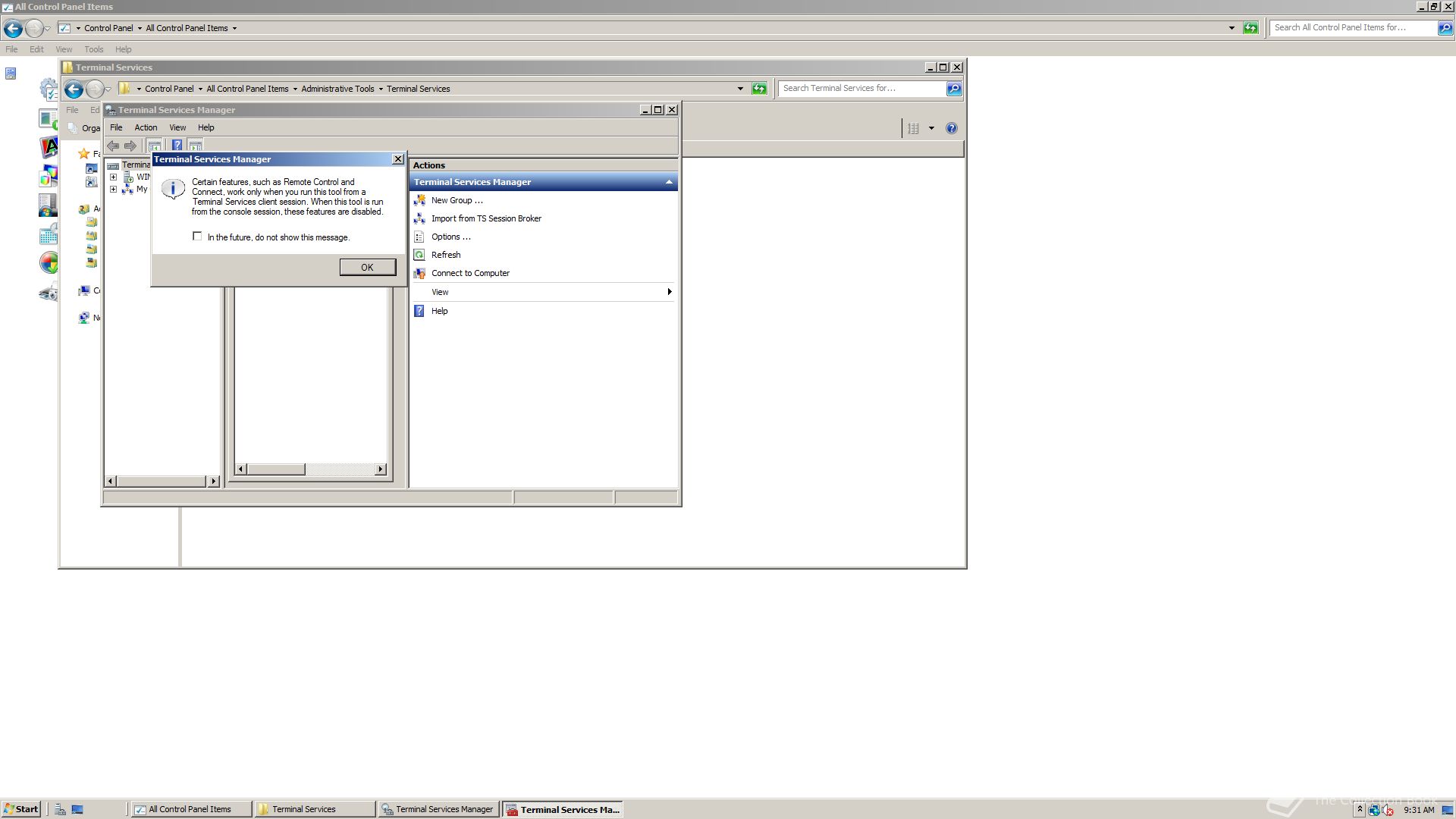Click Refresh in Actions pane

[446, 255]
